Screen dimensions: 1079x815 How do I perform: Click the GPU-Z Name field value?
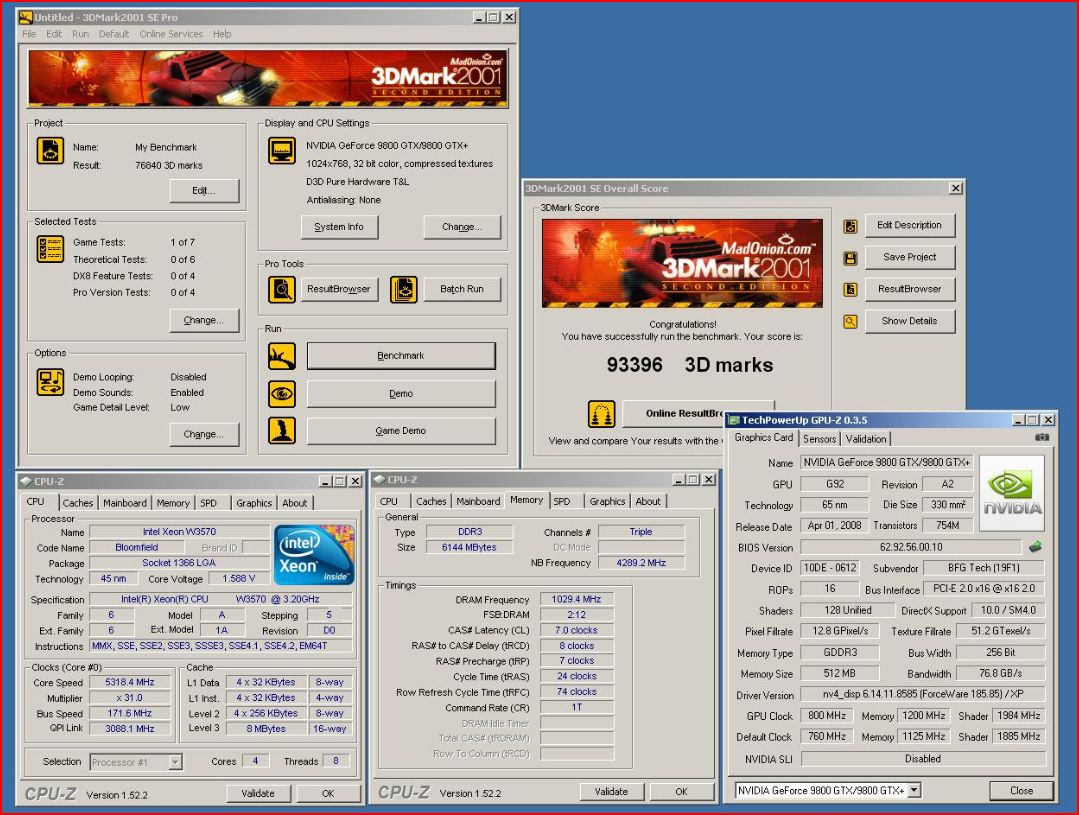coord(886,463)
